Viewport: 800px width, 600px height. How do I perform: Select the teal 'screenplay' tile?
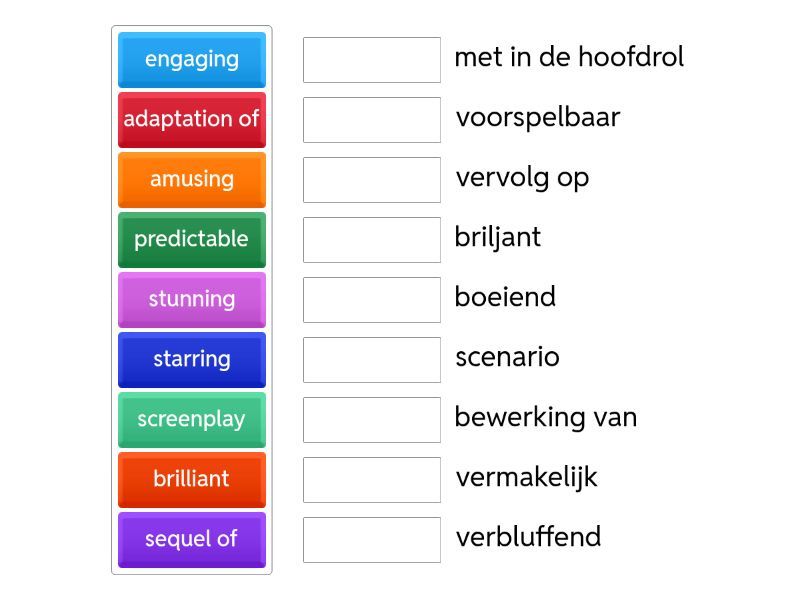[x=191, y=419]
